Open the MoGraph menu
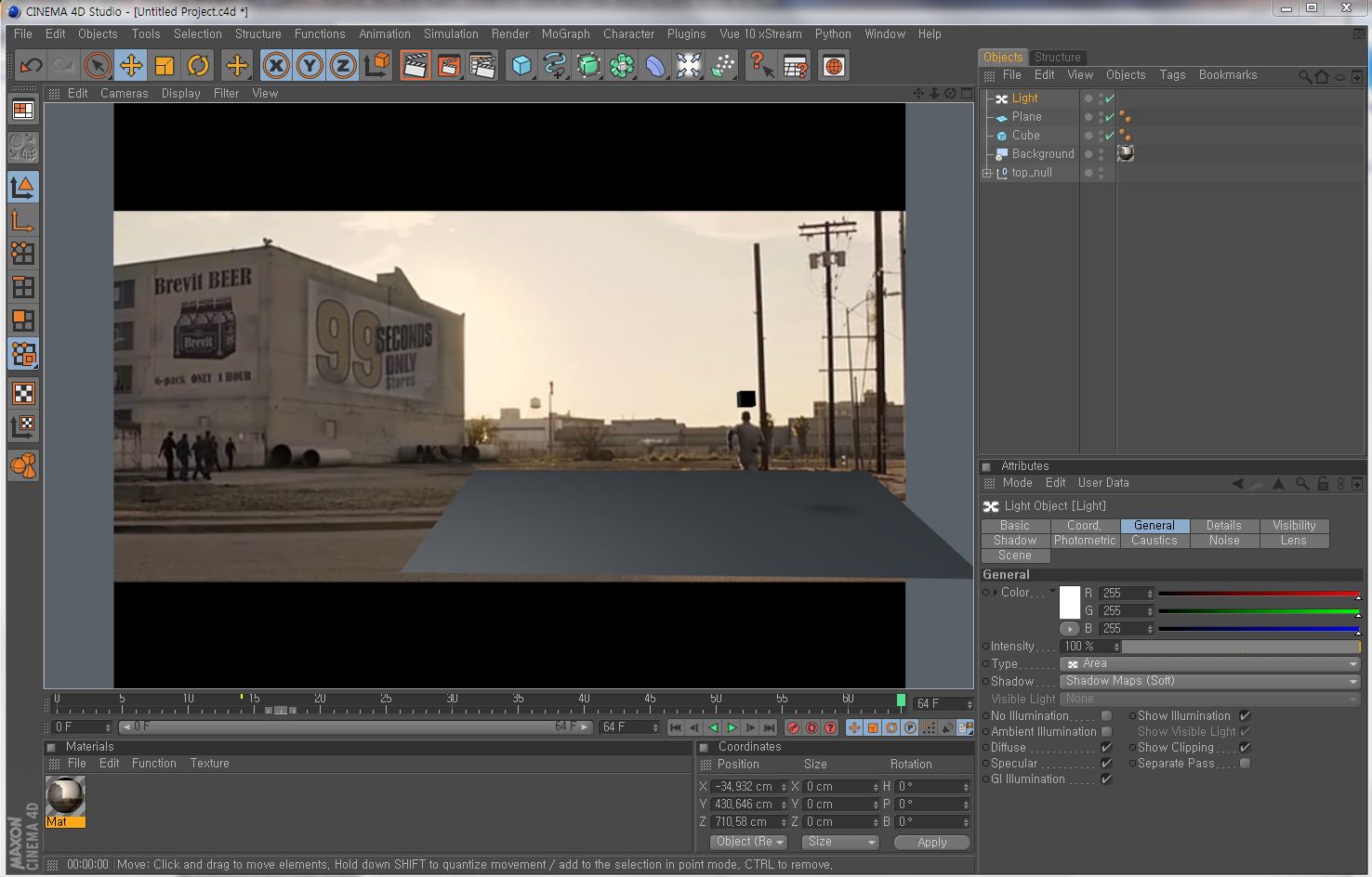 (x=565, y=34)
